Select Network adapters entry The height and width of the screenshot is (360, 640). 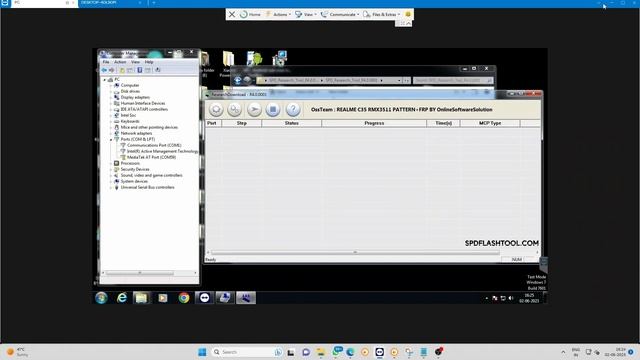(x=136, y=133)
